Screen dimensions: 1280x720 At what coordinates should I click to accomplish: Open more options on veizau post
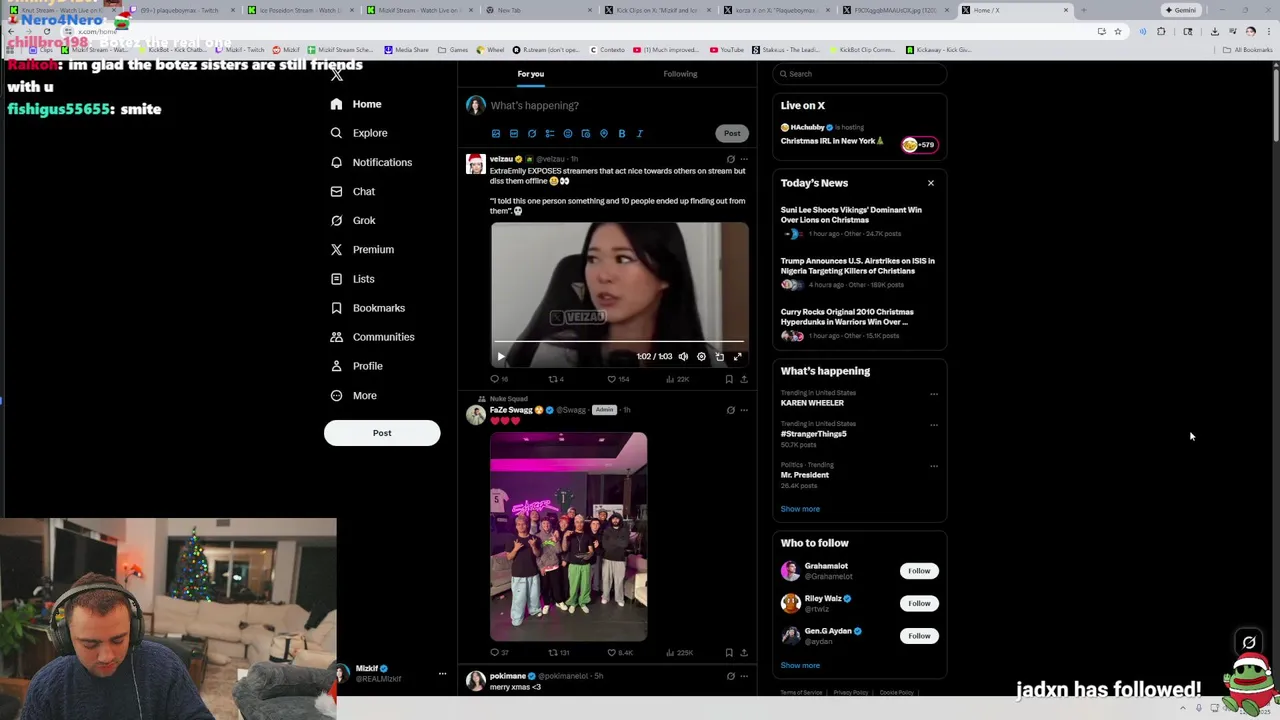pyautogui.click(x=744, y=159)
